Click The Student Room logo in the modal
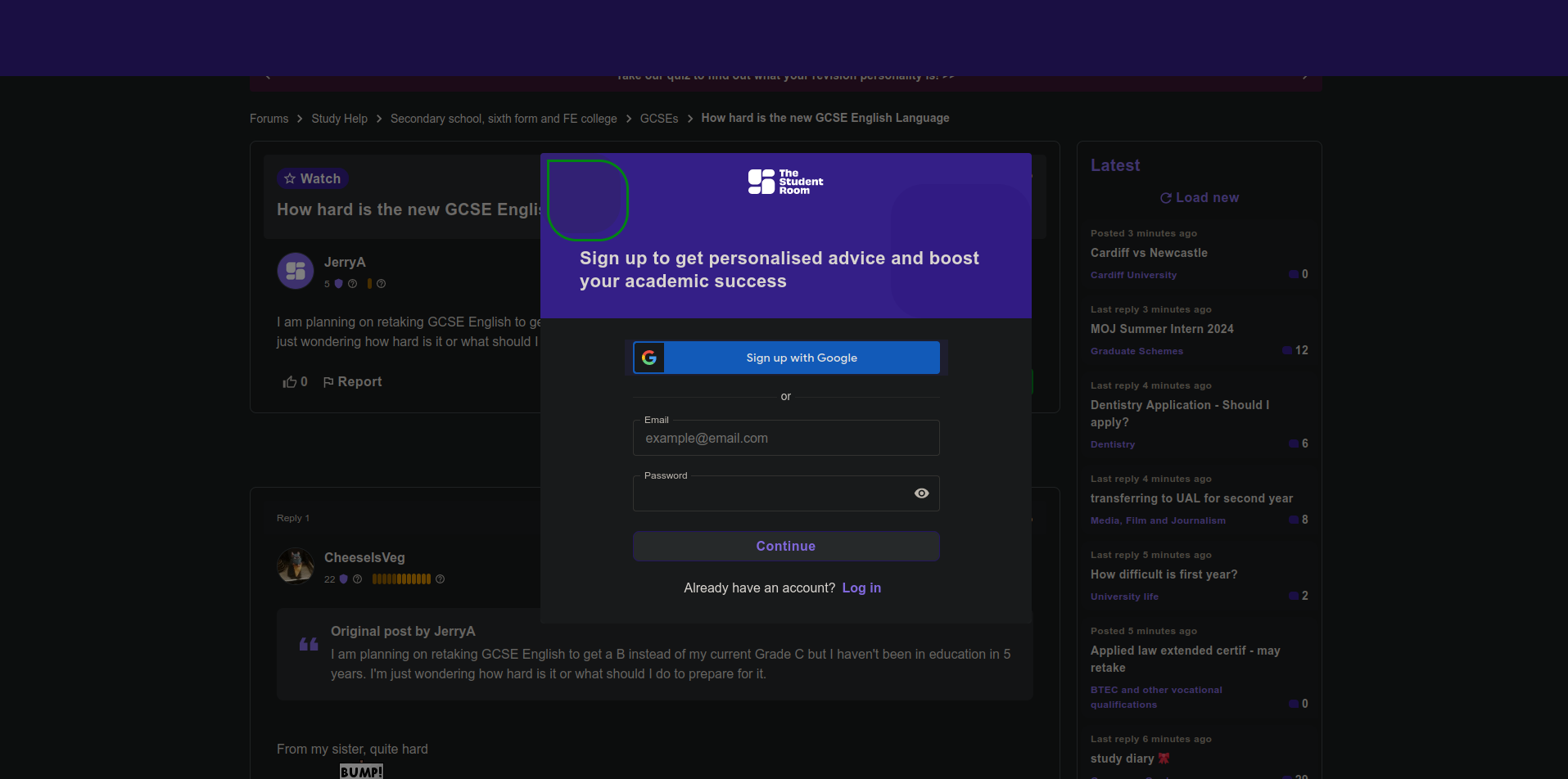Image resolution: width=1568 pixels, height=779 pixels. (x=784, y=182)
